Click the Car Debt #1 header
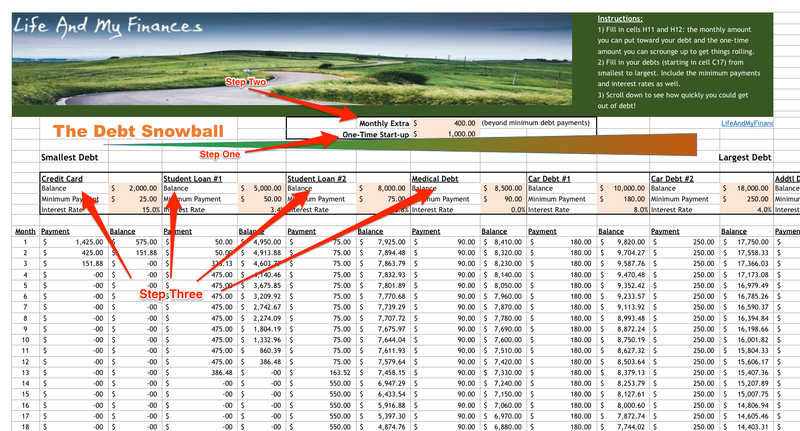This screenshot has height=431, width=800. pyautogui.click(x=553, y=179)
